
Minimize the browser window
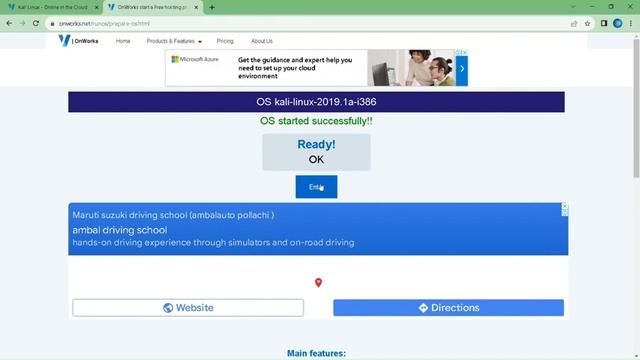click(592, 7)
